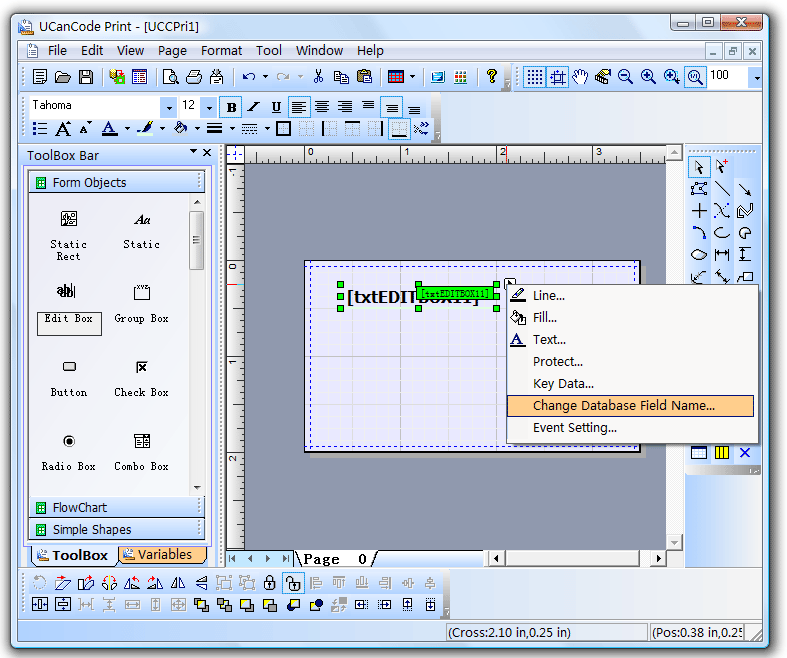Image resolution: width=787 pixels, height=658 pixels.
Task: Toggle Align Right text alignment
Action: coord(345,107)
